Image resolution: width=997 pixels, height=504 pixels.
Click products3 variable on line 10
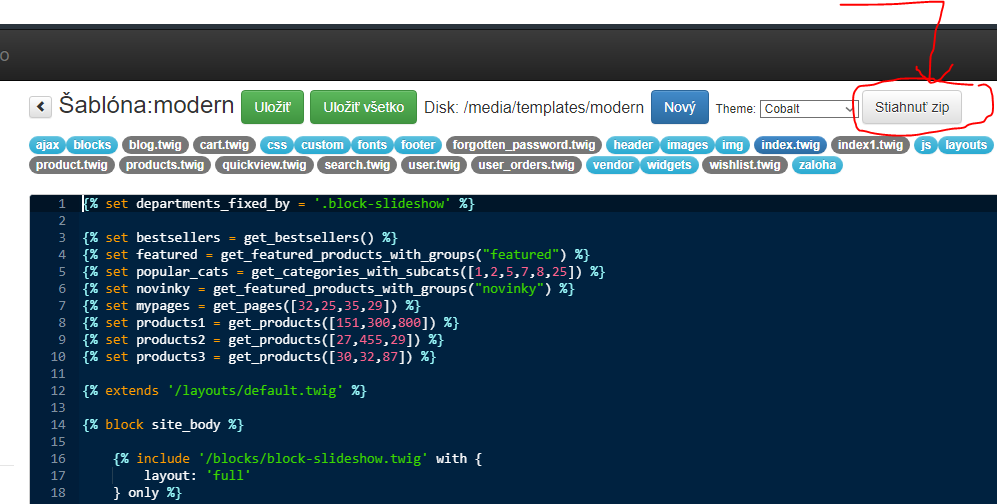coord(170,357)
